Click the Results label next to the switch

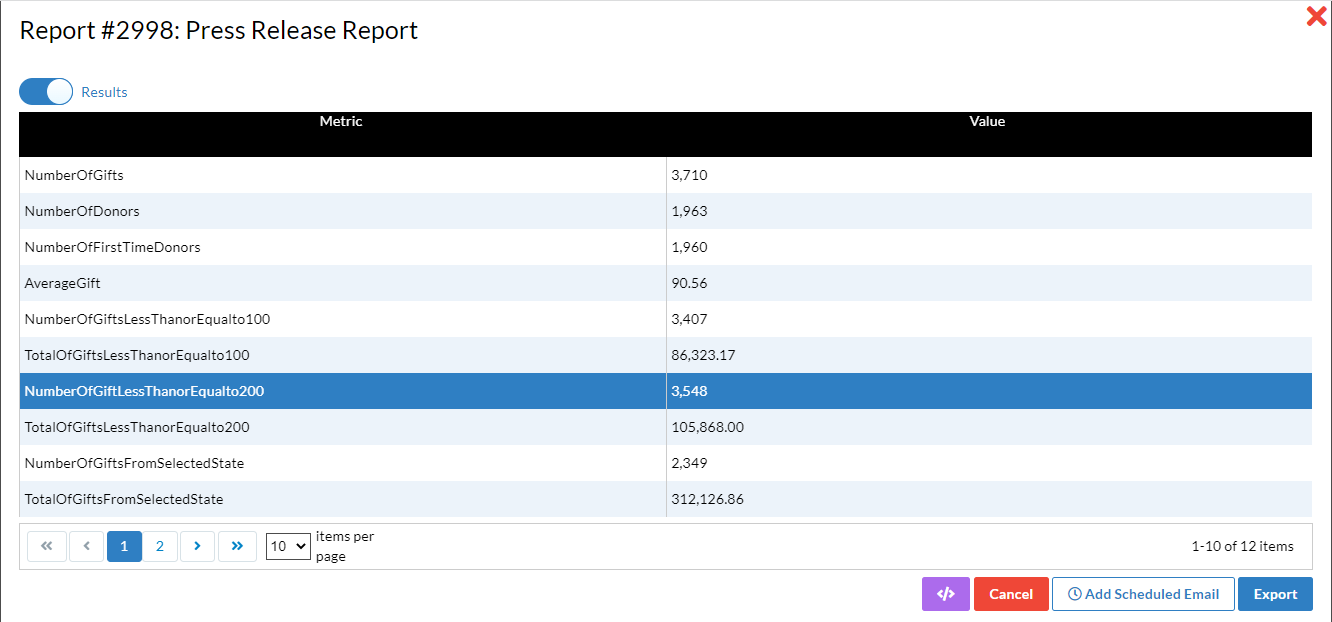click(x=104, y=92)
